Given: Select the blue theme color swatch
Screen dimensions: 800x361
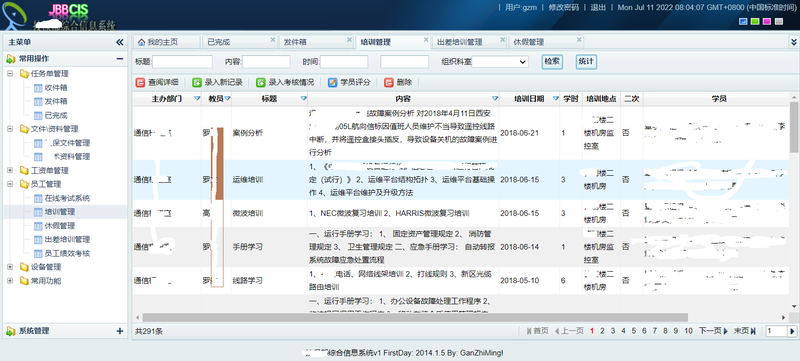Looking at the screenshot, I should (x=743, y=21).
